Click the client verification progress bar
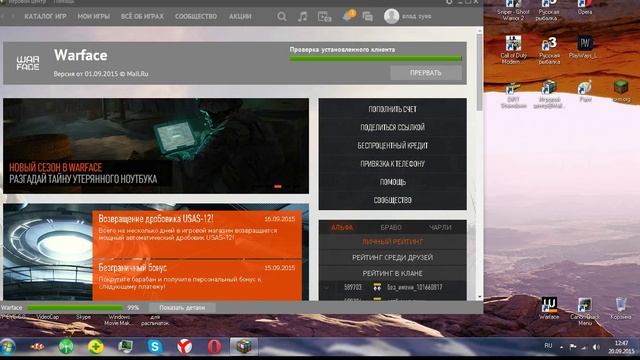 (376, 59)
